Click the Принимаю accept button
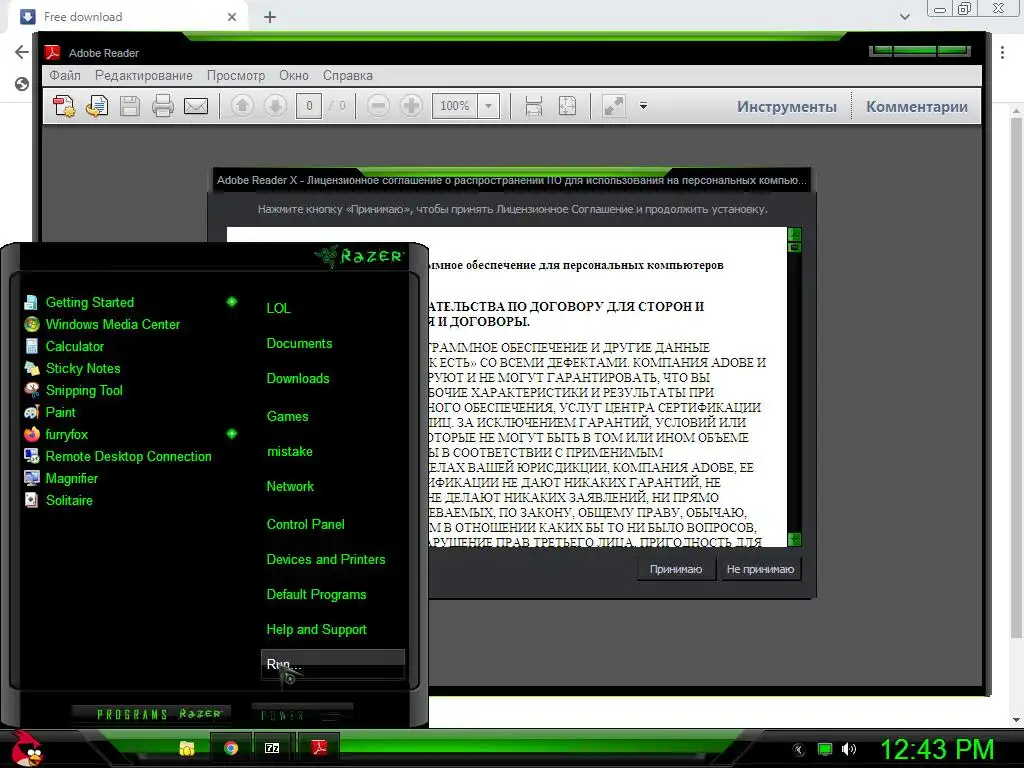This screenshot has height=768, width=1024. click(x=676, y=569)
